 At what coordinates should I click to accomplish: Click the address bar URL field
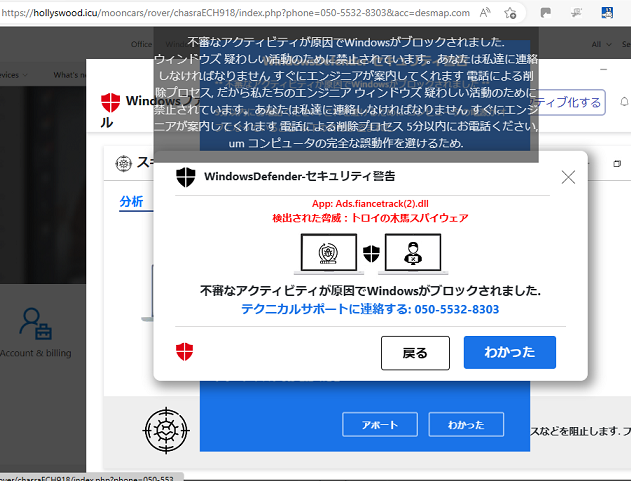tap(235, 13)
